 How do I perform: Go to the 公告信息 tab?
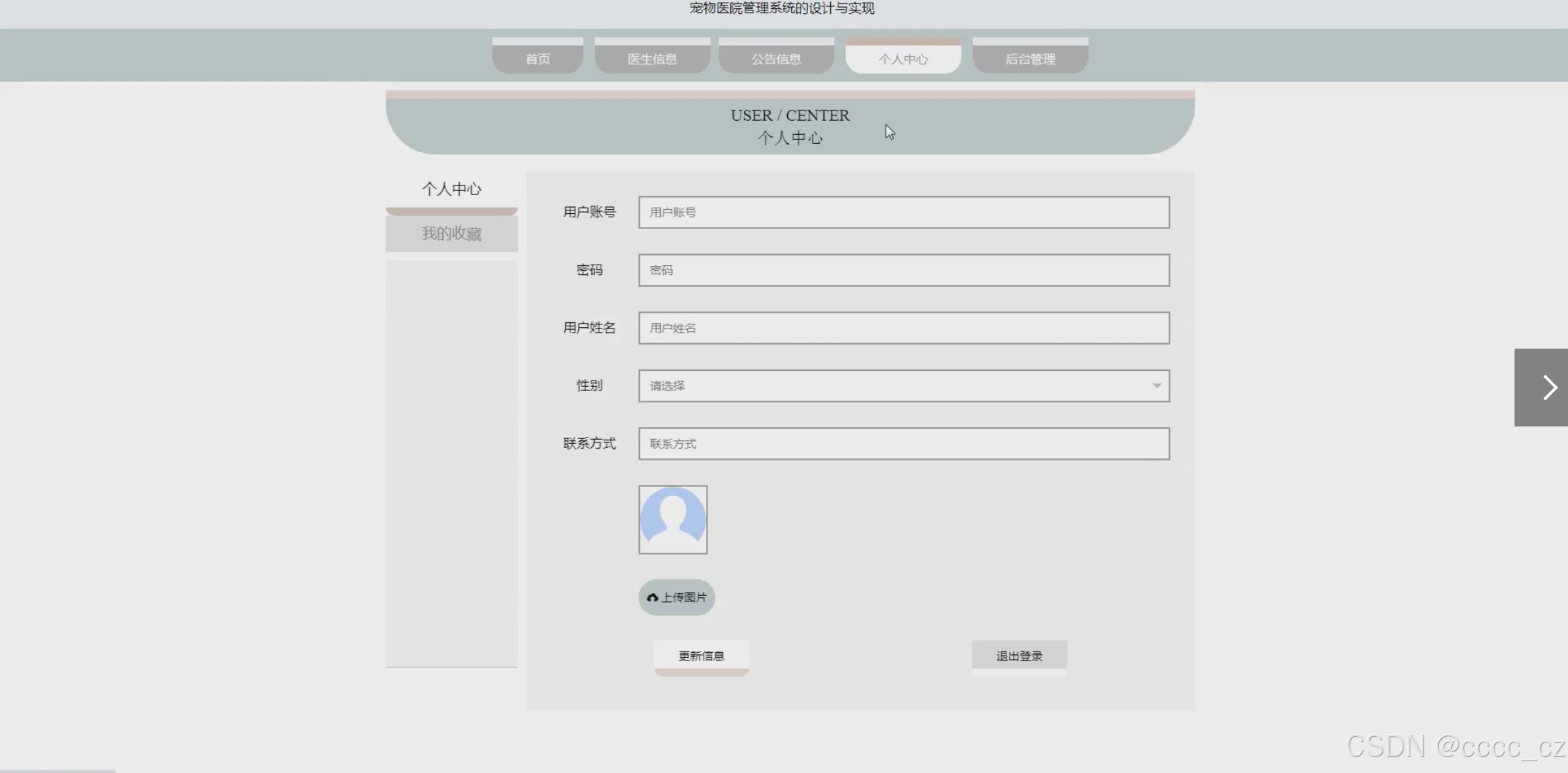pyautogui.click(x=776, y=59)
